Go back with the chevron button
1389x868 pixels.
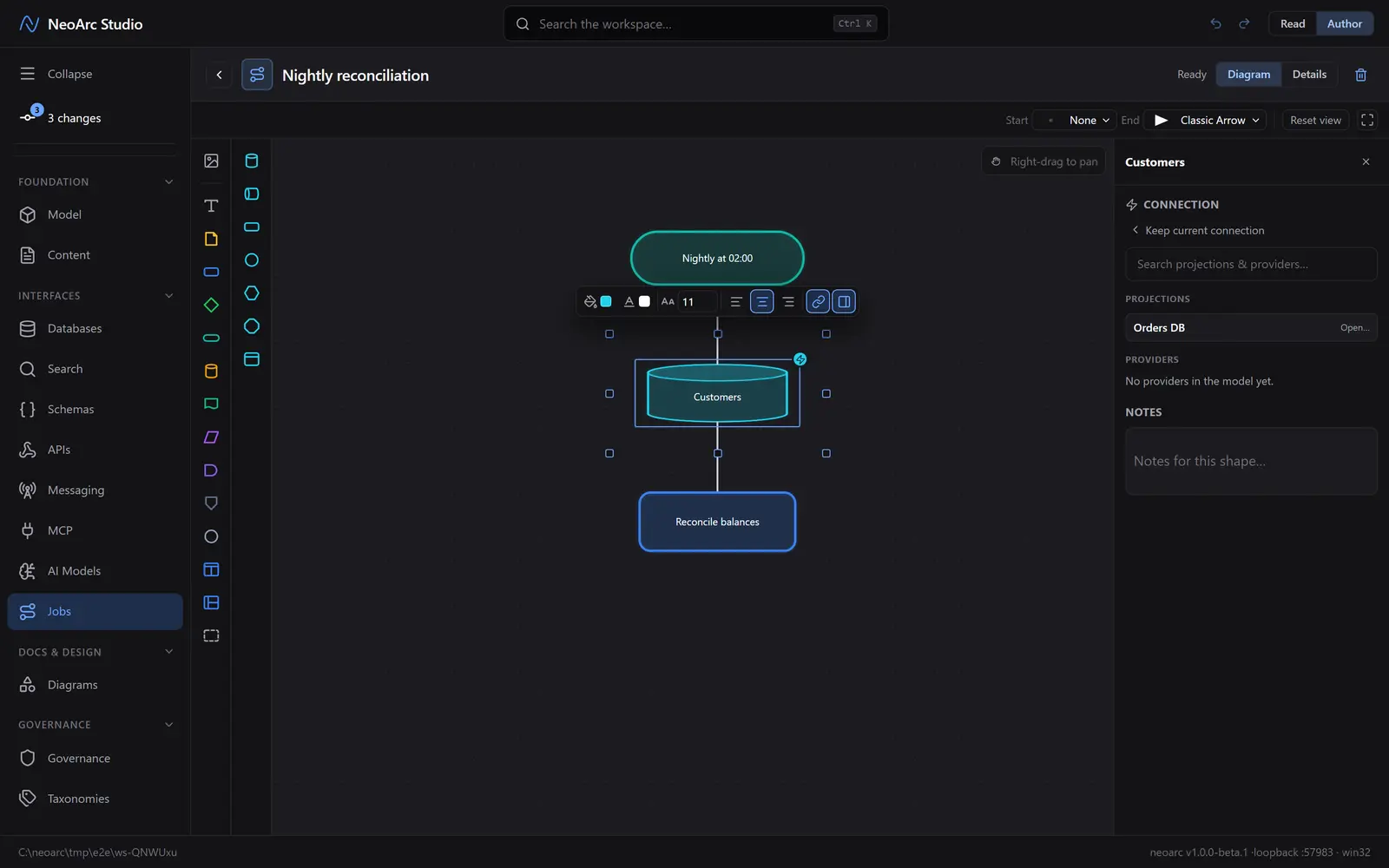219,75
